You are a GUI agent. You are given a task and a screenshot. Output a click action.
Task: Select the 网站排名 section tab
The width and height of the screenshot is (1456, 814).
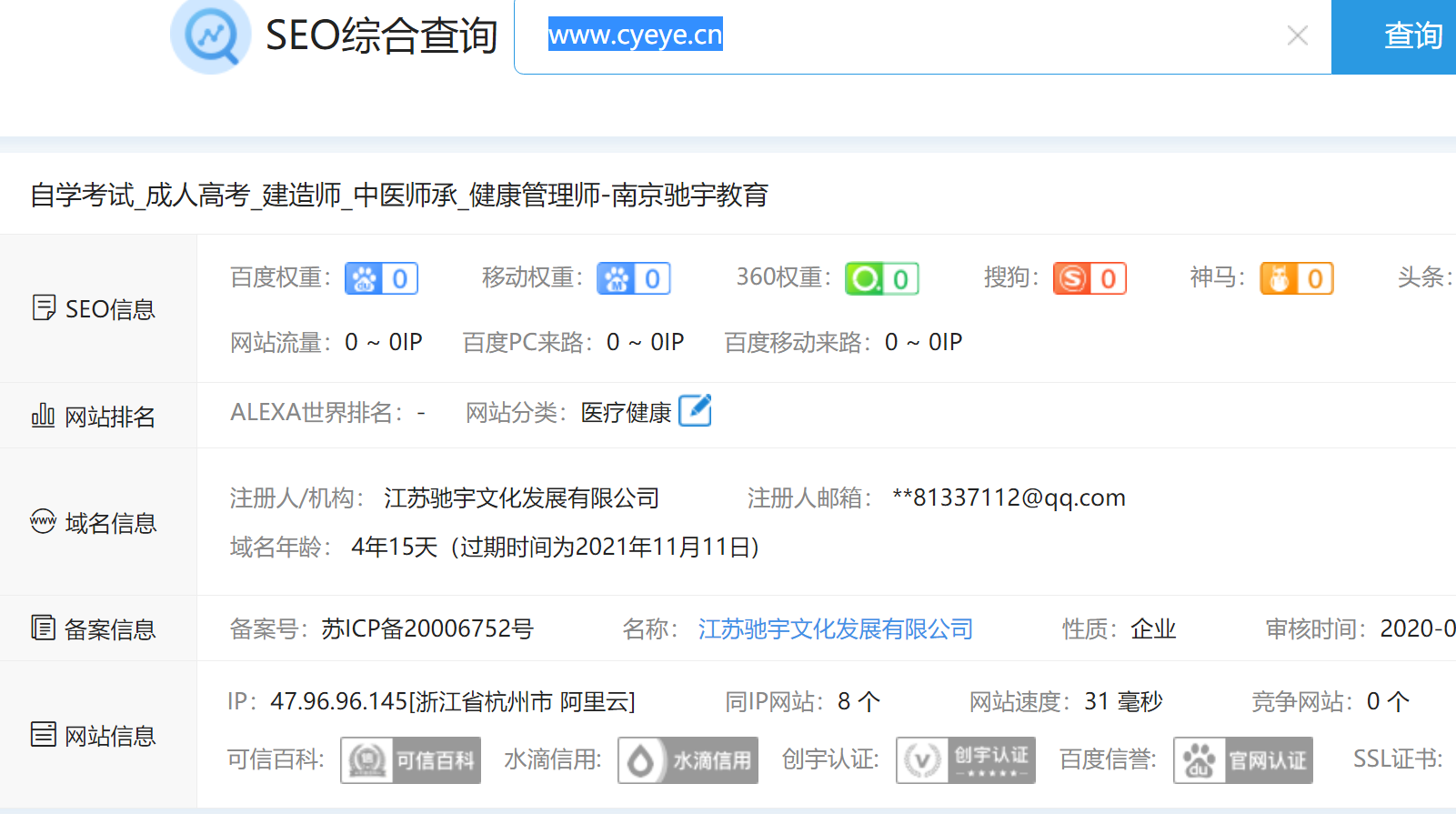95,417
